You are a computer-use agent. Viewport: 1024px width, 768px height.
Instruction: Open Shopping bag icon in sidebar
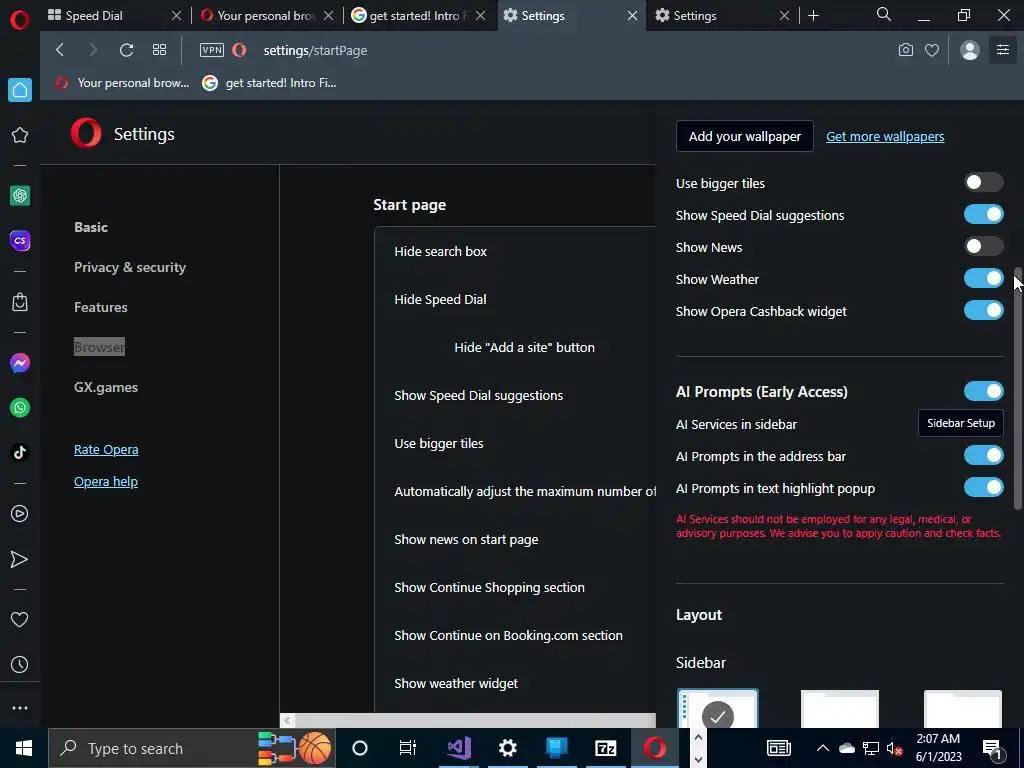pos(20,302)
